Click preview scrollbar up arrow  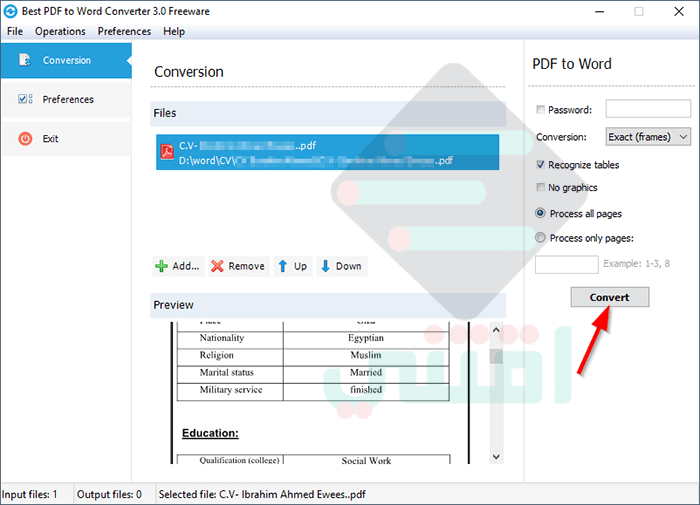[496, 330]
